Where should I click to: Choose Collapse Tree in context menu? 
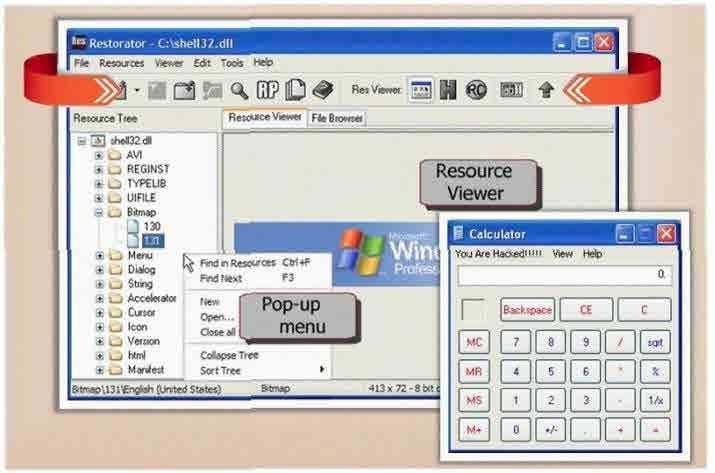coord(256,355)
